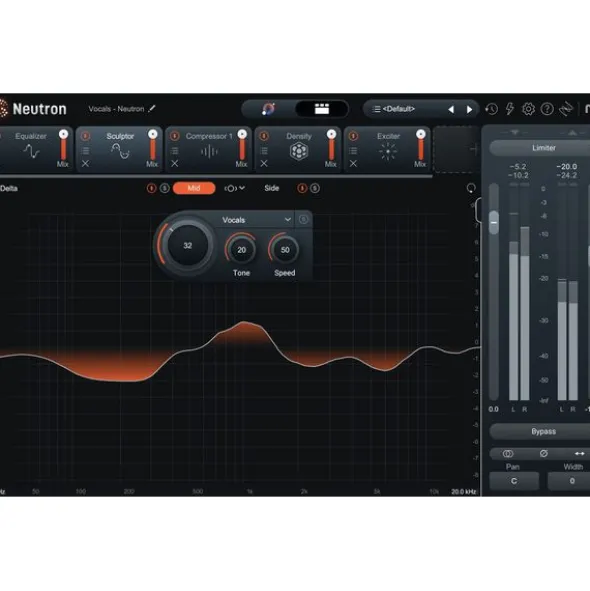Click the Tone knob showing 20
590x591 pixels.
241,250
